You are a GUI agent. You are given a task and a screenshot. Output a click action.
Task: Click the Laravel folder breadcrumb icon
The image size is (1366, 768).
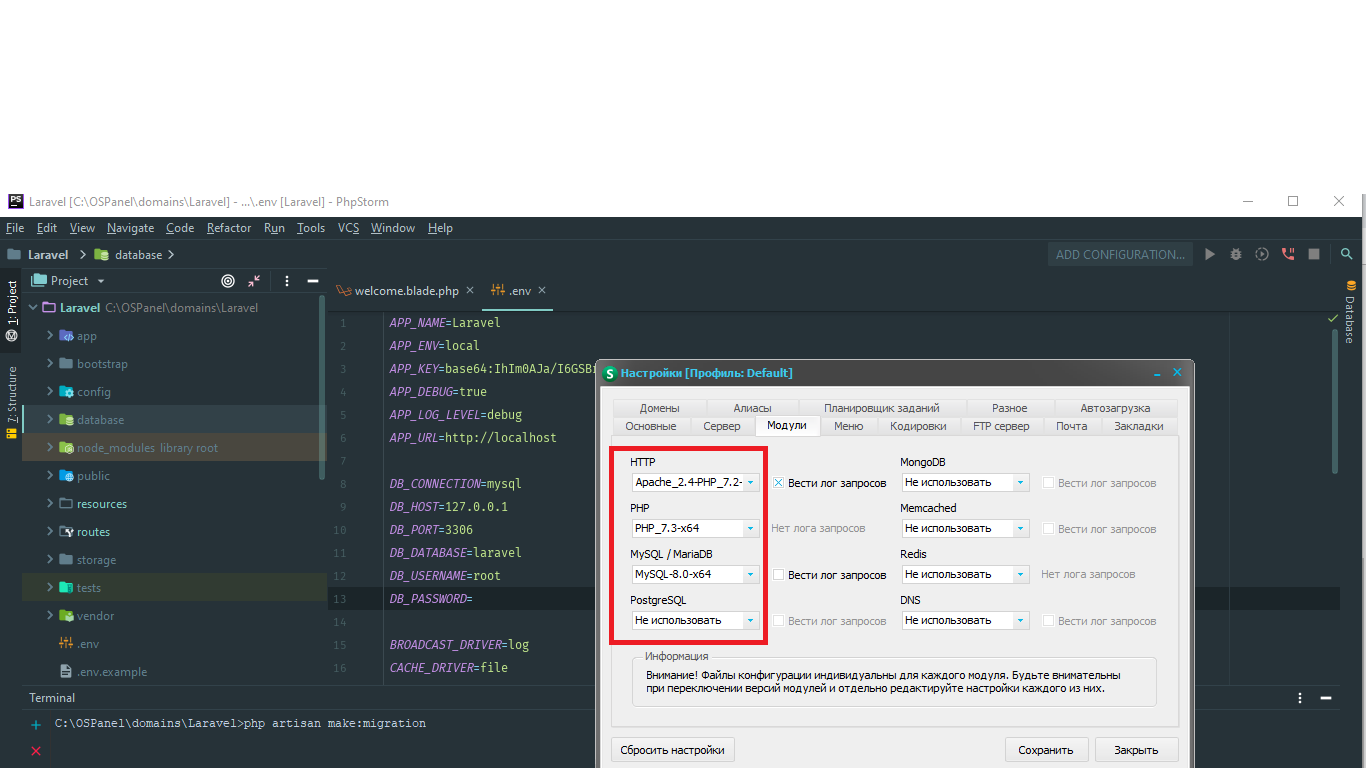(14, 255)
